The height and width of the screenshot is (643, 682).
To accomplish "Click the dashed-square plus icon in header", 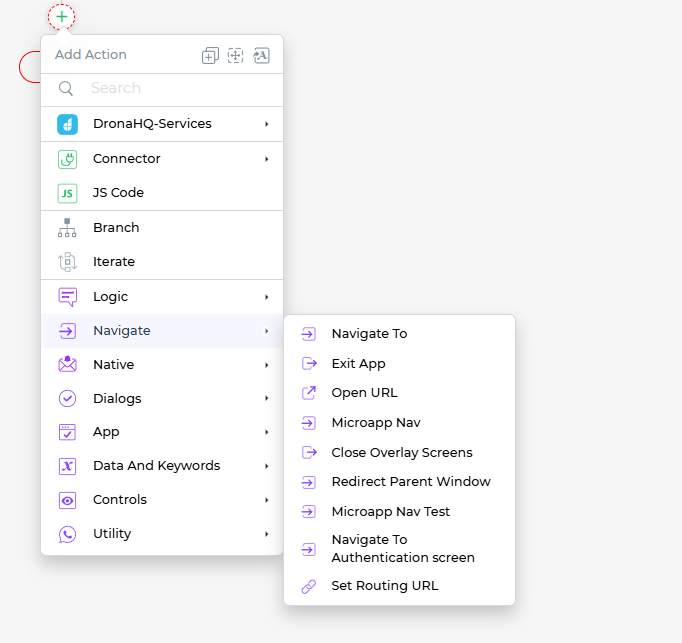I will pyautogui.click(x=235, y=56).
